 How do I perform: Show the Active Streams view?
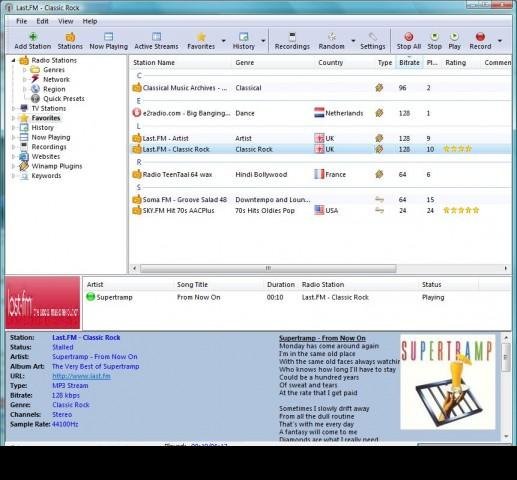coord(156,41)
